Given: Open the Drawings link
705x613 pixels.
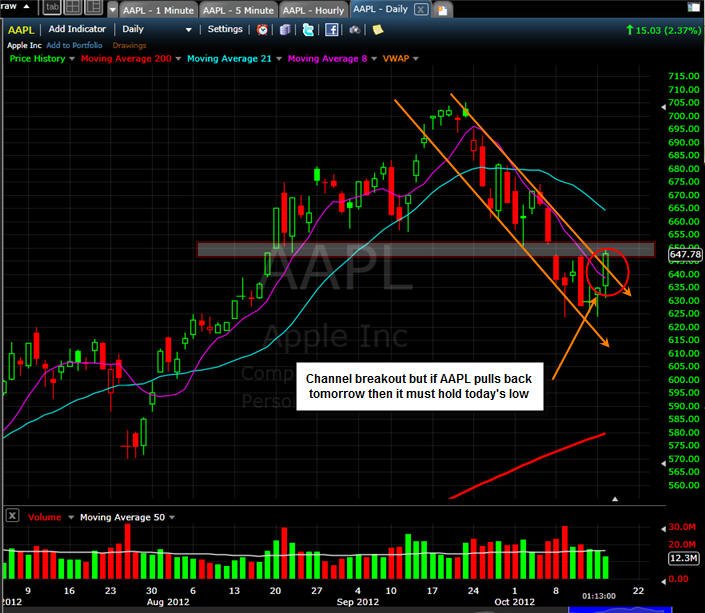Looking at the screenshot, I should tap(129, 45).
